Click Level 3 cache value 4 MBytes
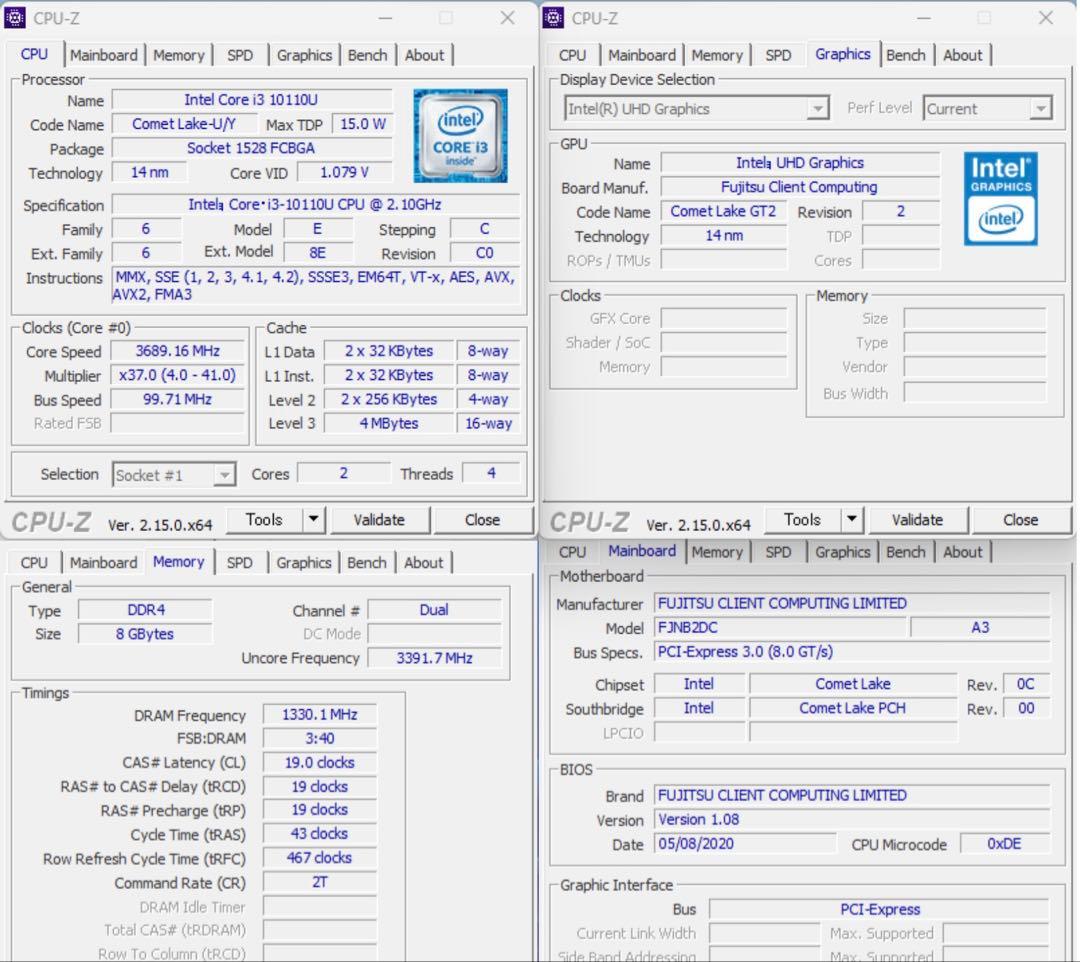 click(x=388, y=424)
